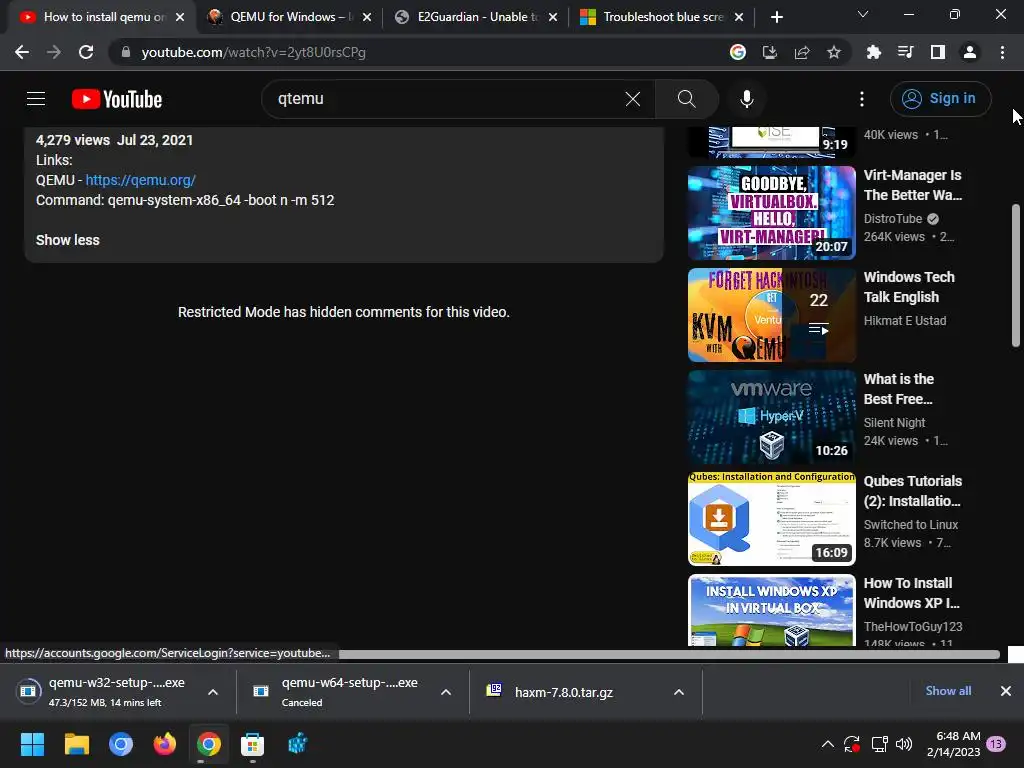Open Windows Tech Talk English playlist title
Viewport: 1024px width, 768px height.
click(x=909, y=287)
